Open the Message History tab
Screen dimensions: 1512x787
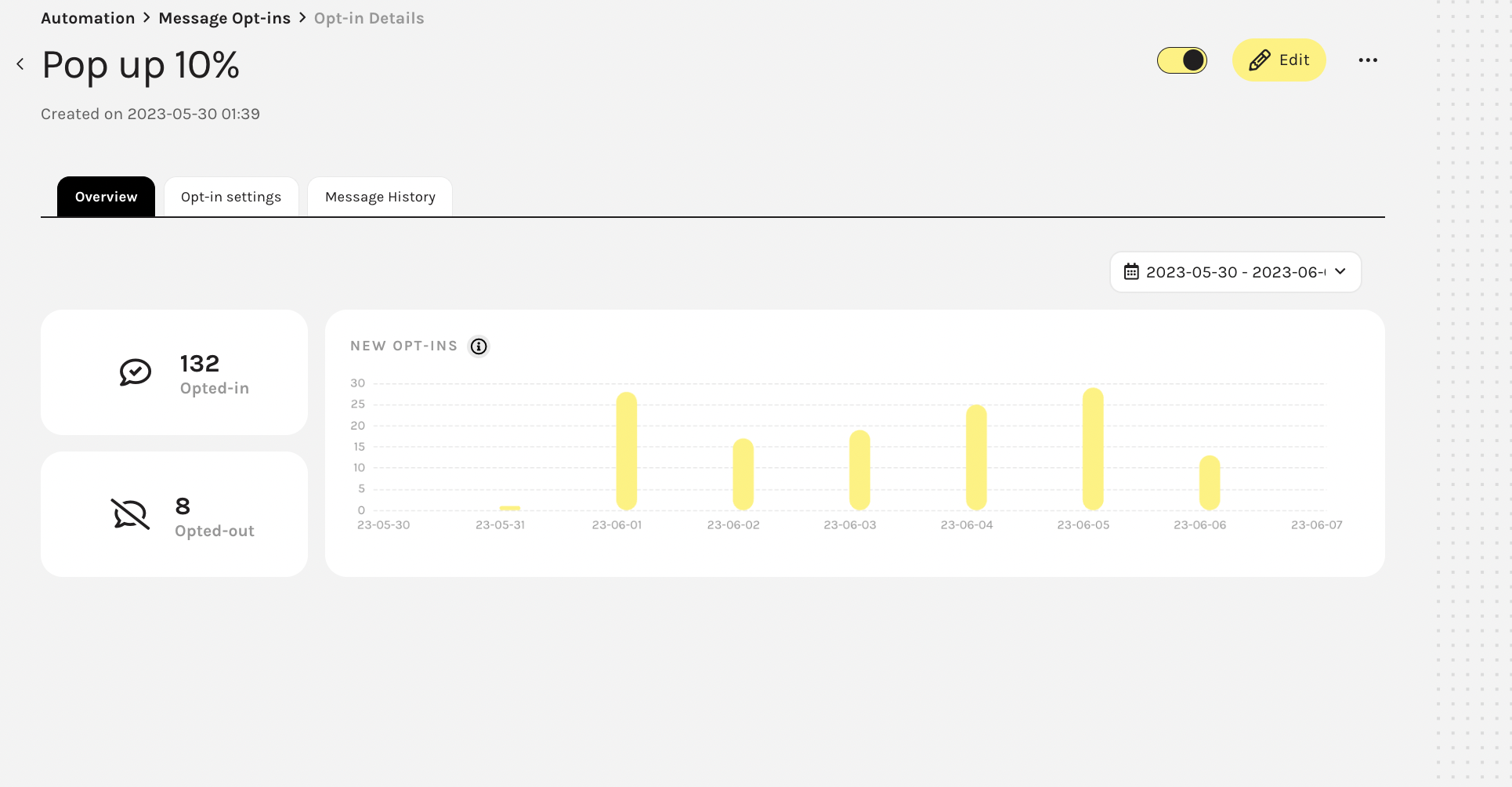(380, 197)
